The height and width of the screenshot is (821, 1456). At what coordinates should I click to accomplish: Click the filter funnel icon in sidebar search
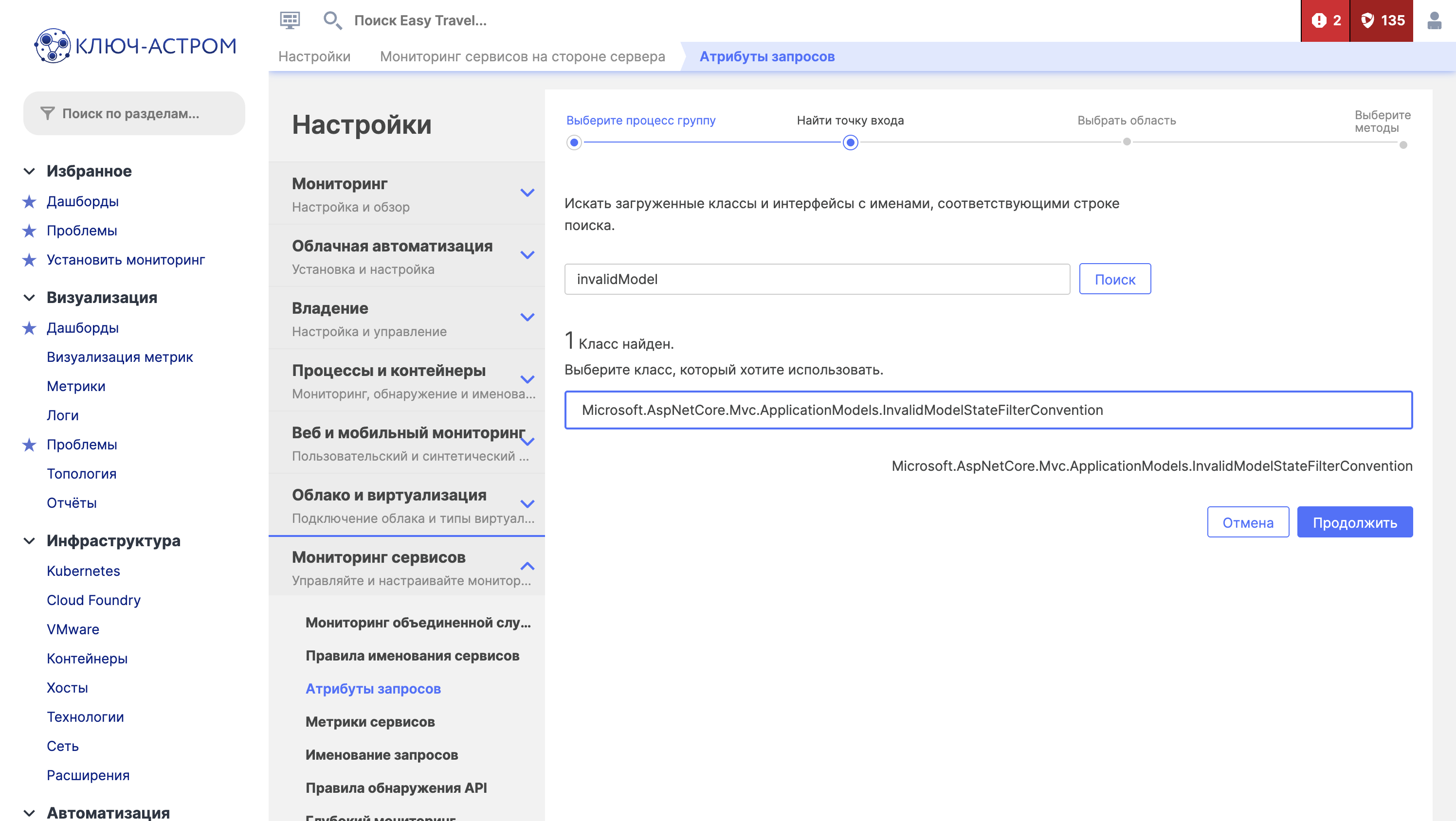(48, 114)
